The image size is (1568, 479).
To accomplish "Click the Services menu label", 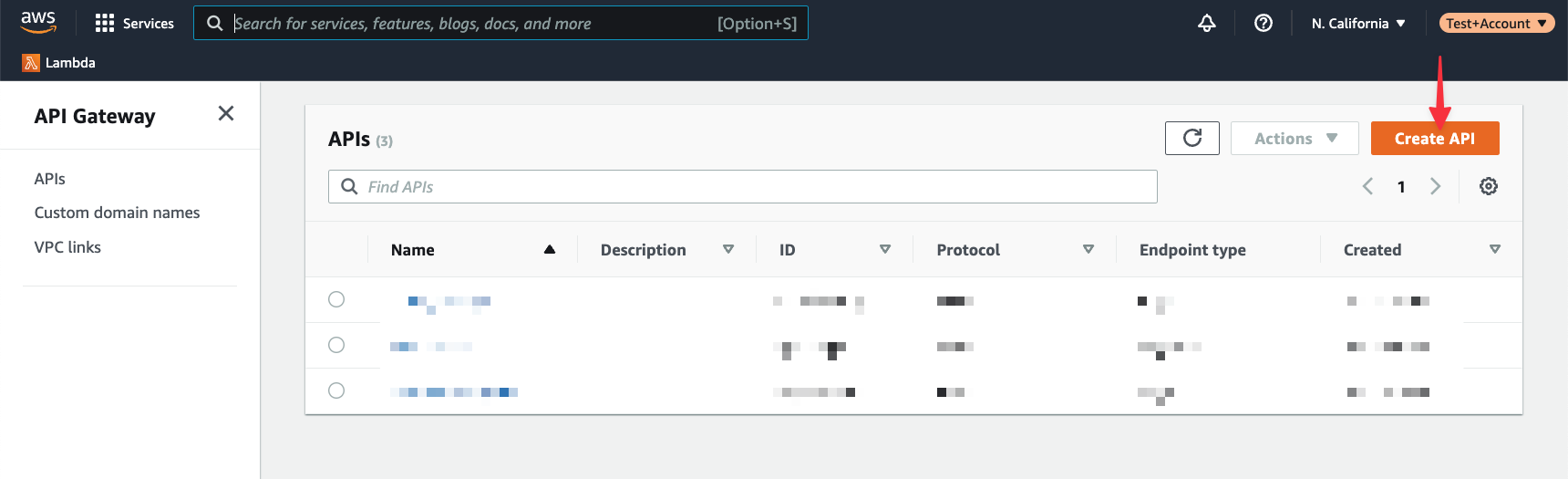I will point(149,24).
